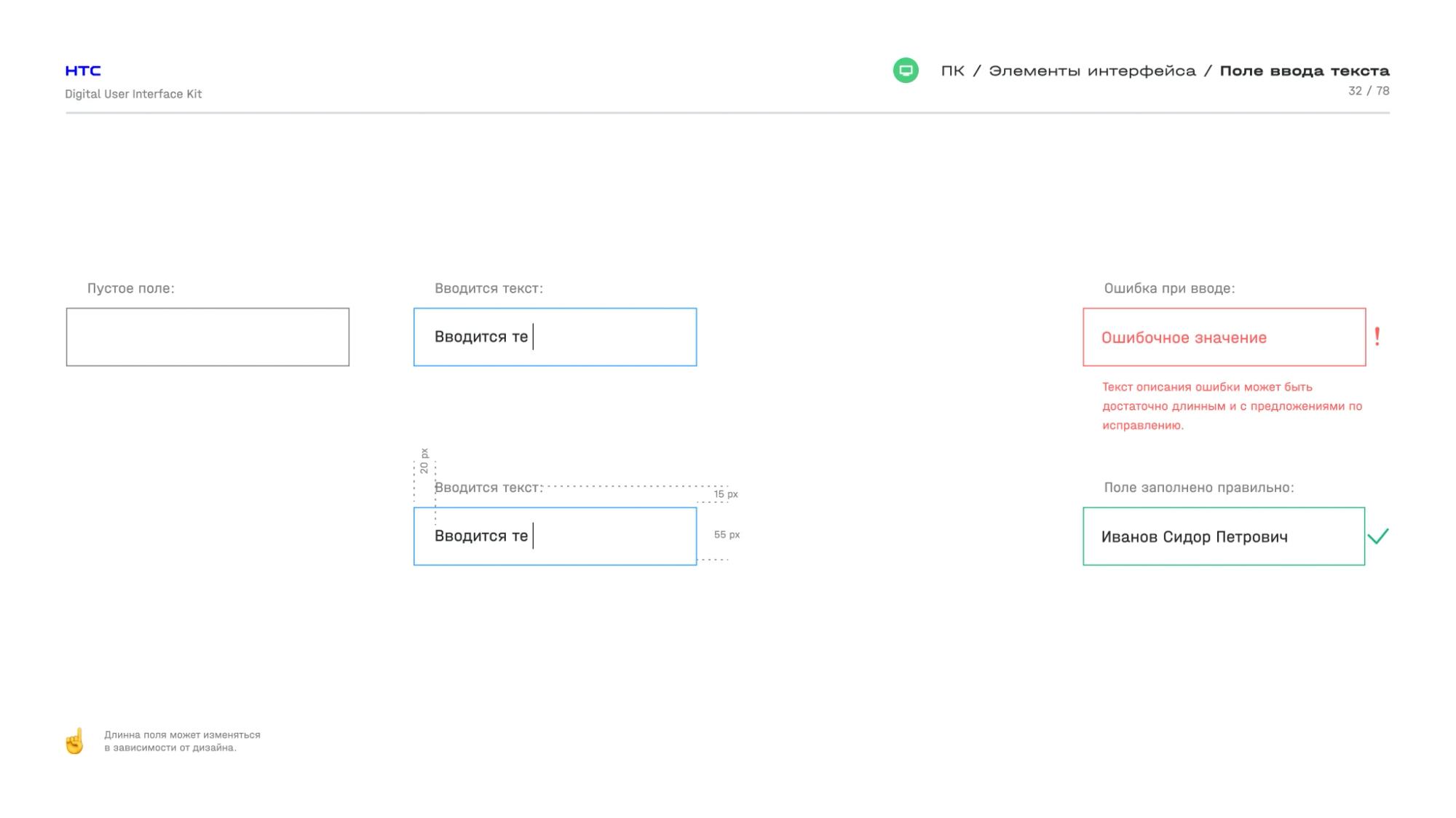Click the red error description text

click(x=1232, y=406)
